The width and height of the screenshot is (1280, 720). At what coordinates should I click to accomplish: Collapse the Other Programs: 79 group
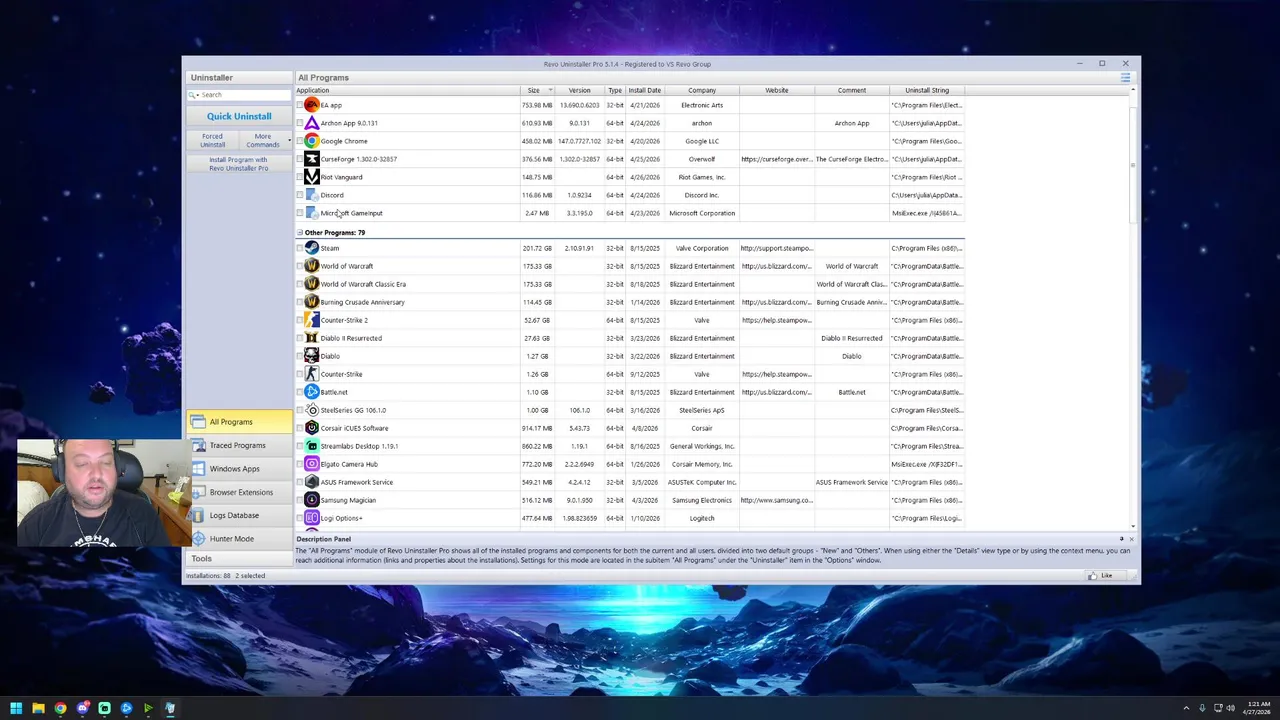(299, 232)
